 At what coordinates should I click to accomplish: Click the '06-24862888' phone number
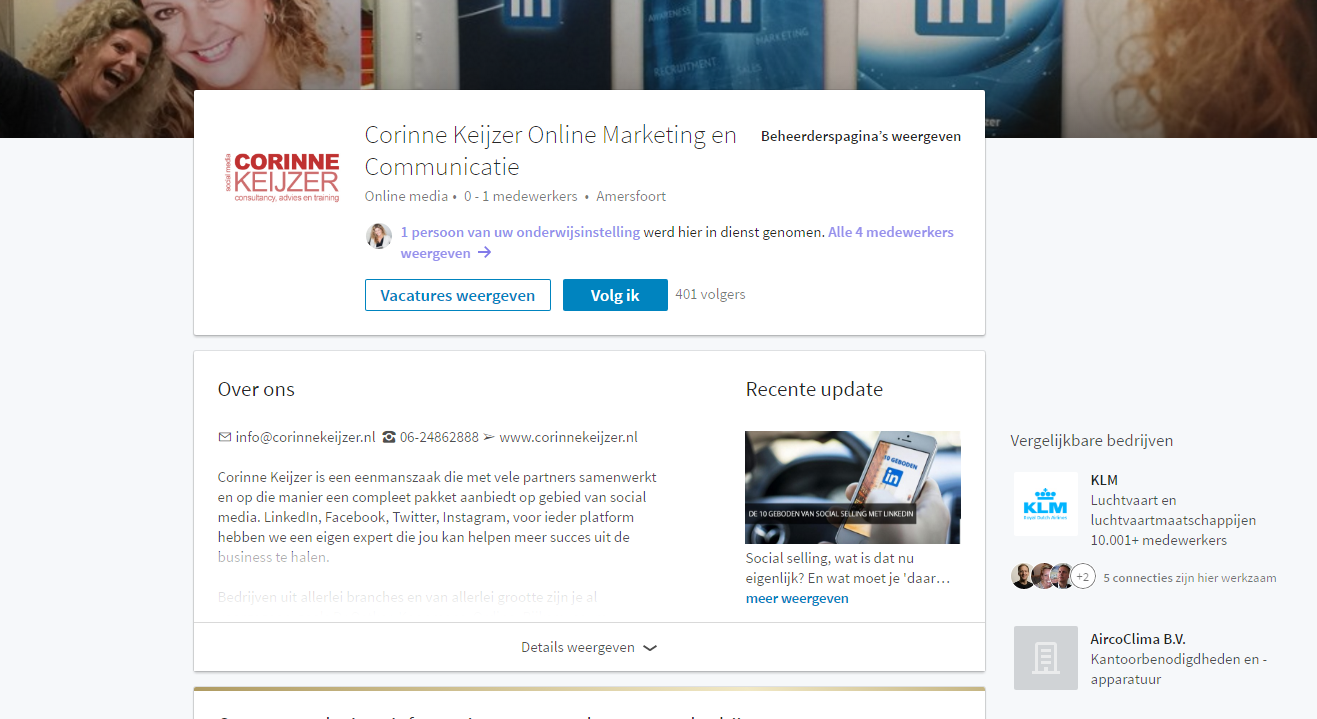[439, 437]
